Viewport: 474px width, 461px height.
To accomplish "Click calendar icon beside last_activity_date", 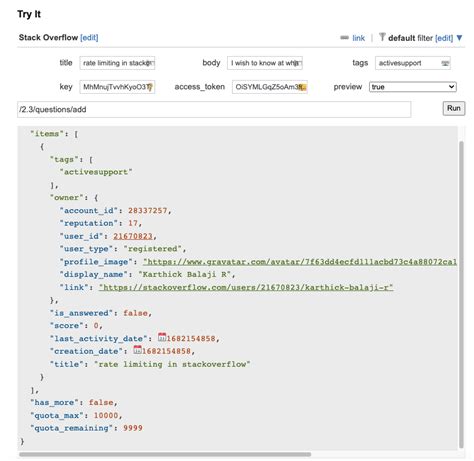I will click(162, 337).
